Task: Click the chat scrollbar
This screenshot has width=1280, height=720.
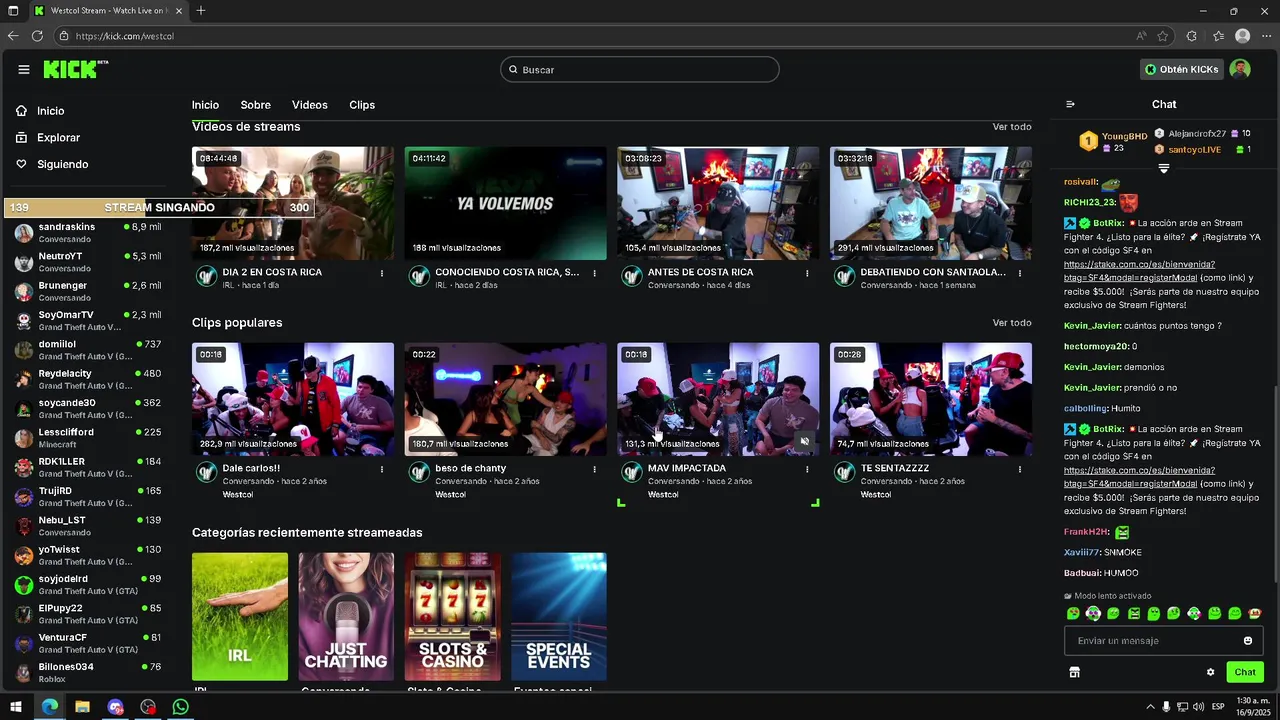Action: coord(1274,485)
